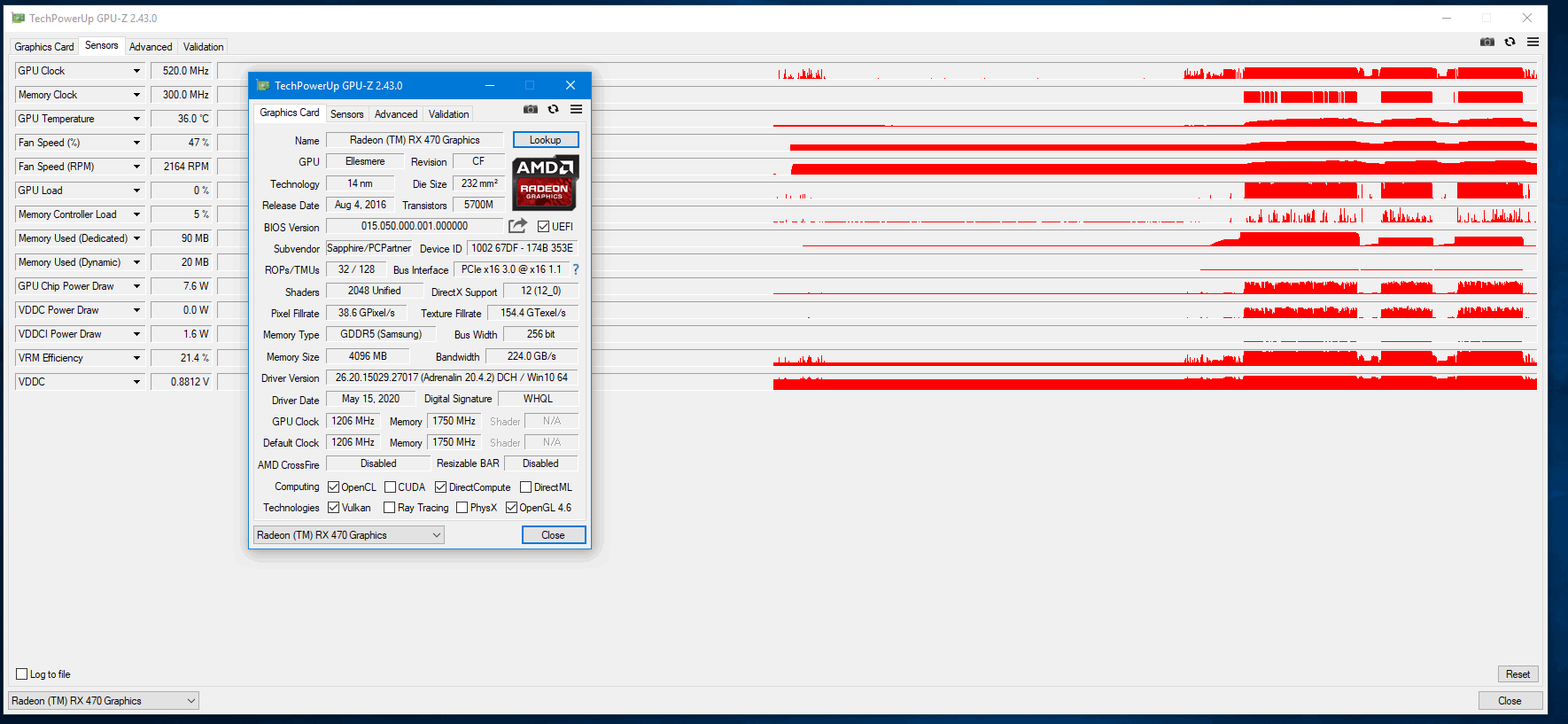Switch to the Advanced tab in the front window
The image size is (1568, 724).
pos(396,114)
